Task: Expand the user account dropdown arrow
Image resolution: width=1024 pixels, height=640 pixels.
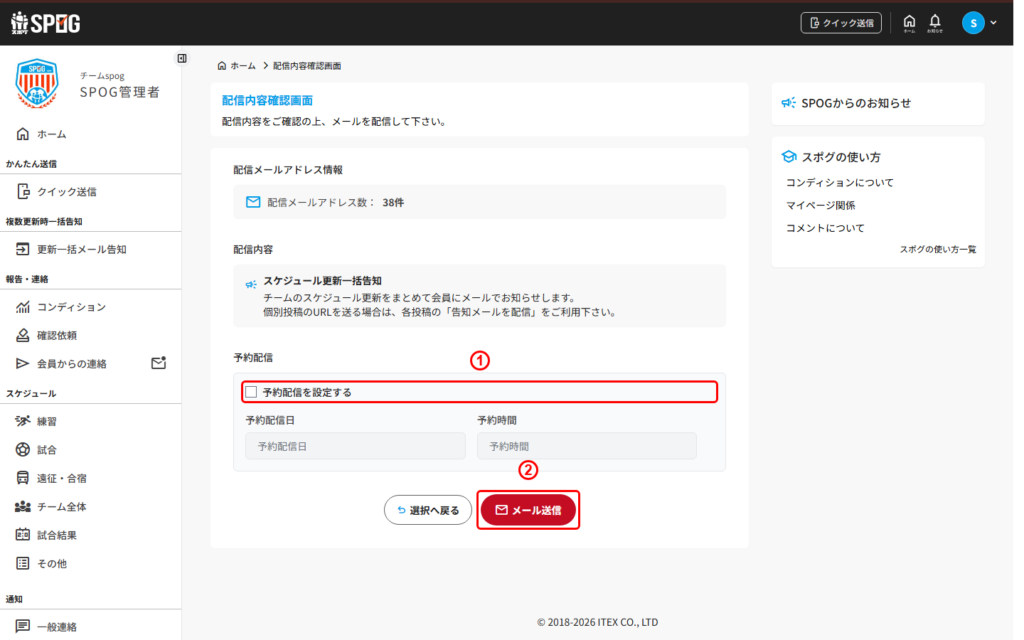Action: [993, 23]
